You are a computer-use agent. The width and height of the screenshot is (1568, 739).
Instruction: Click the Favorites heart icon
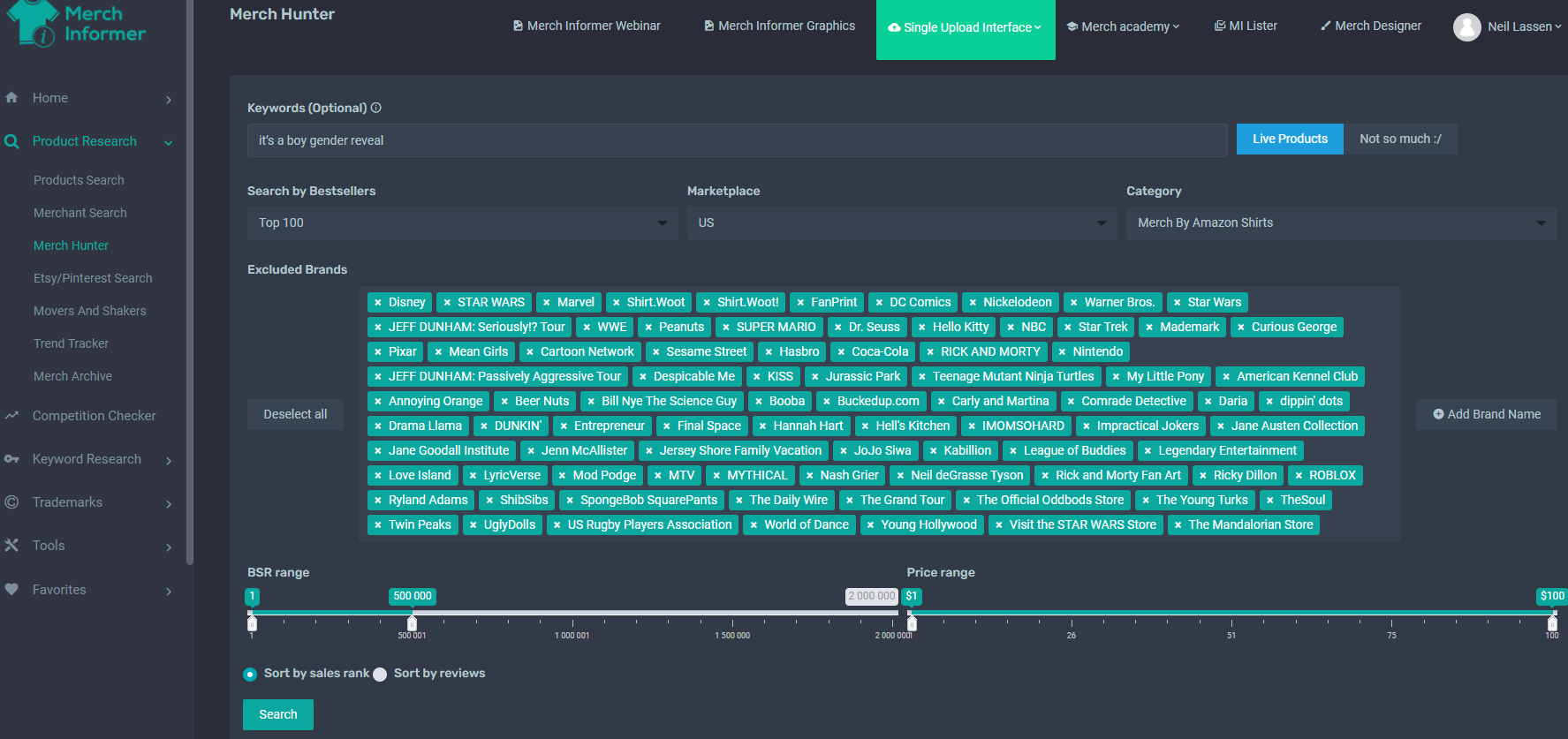coord(11,589)
